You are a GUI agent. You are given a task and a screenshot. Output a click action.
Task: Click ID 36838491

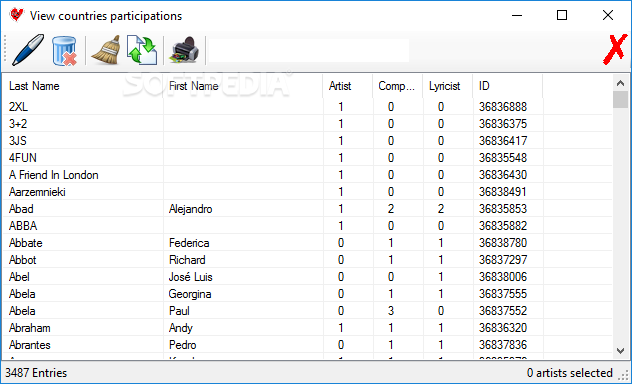tap(503, 192)
